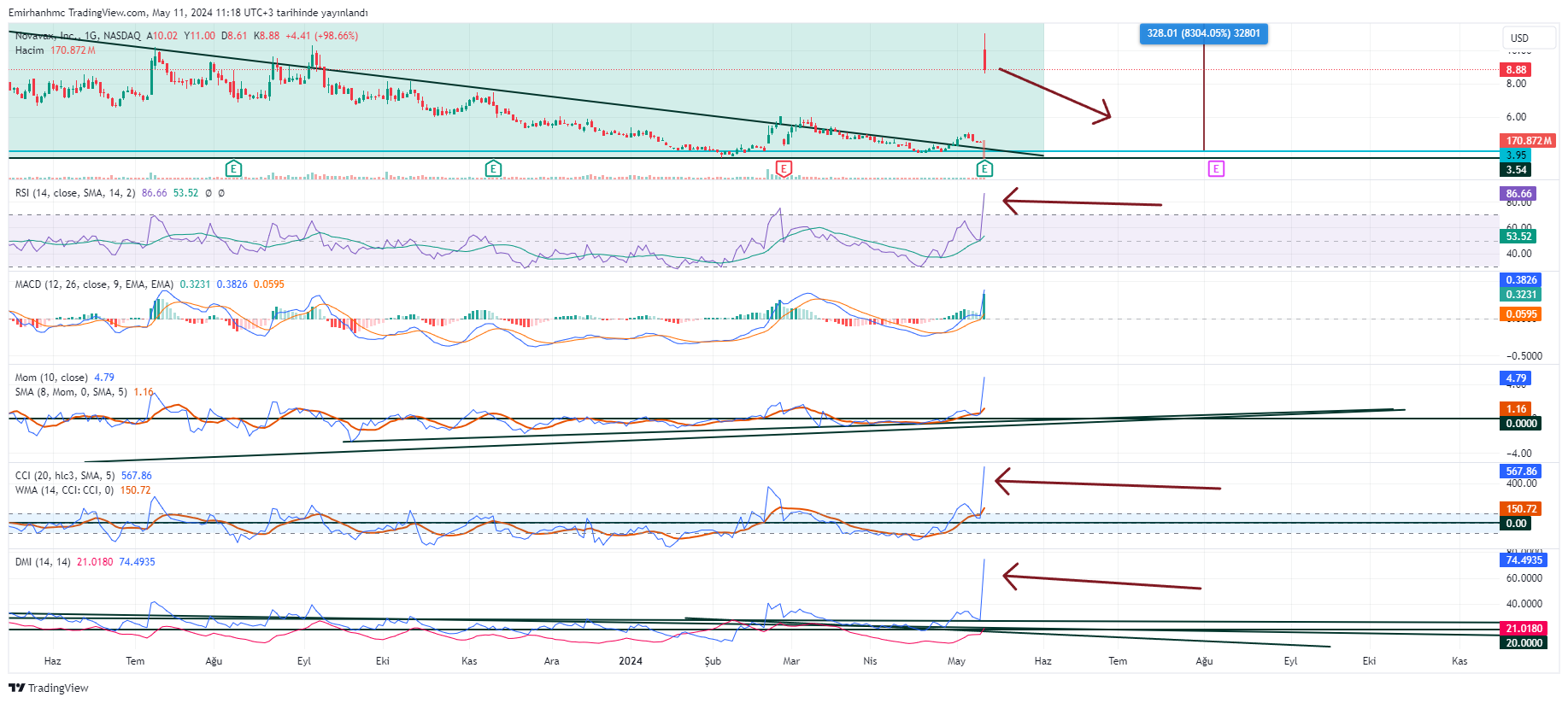Click the blue 74.4935 DMI value label

tap(1524, 560)
